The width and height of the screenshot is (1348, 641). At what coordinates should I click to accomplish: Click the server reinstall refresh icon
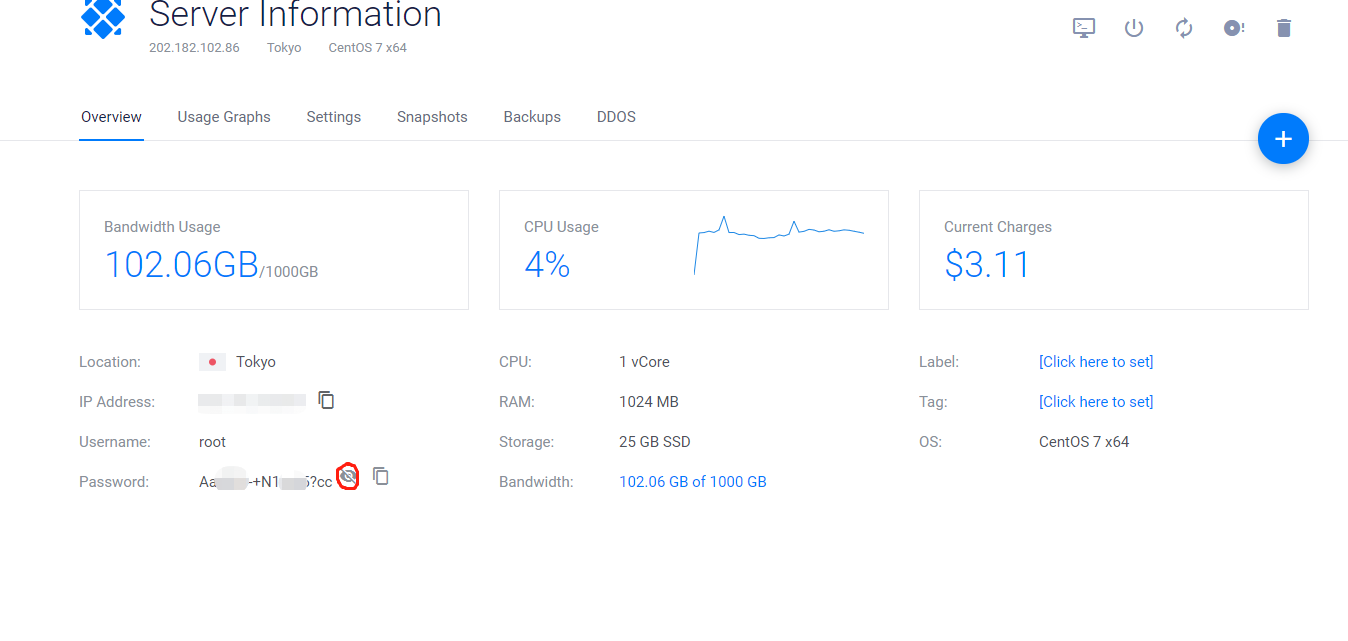pyautogui.click(x=1183, y=27)
